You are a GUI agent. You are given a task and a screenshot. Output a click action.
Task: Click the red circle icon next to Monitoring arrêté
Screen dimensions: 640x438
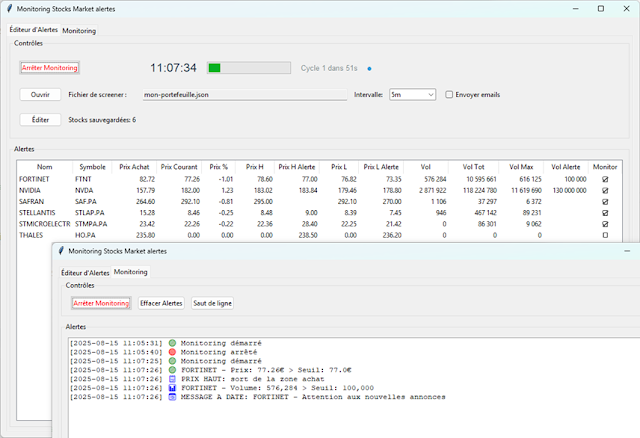pyautogui.click(x=172, y=352)
